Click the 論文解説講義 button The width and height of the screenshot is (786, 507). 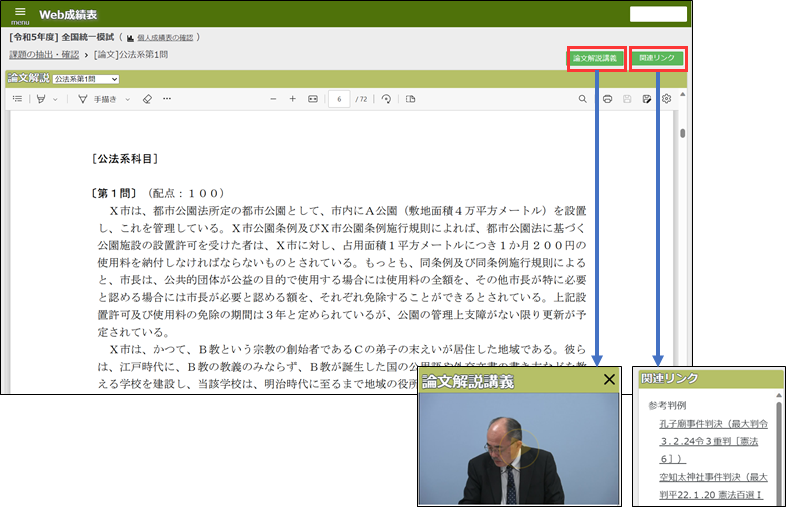597,58
